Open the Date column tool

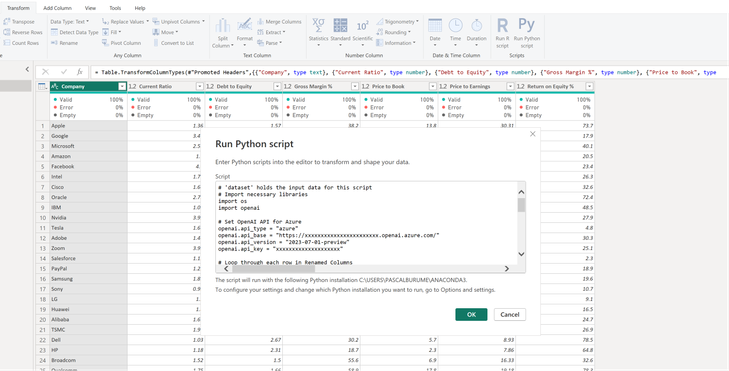(435, 32)
